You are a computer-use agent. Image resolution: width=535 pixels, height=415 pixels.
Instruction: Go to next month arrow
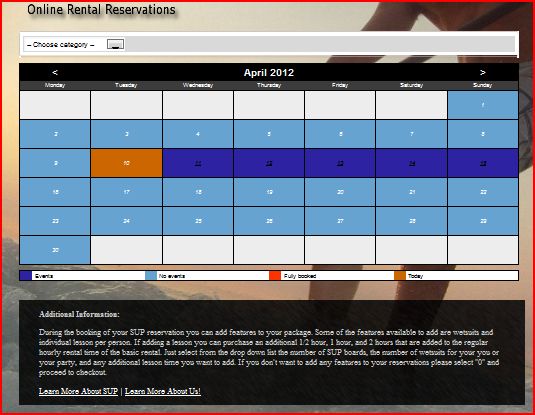[x=482, y=72]
